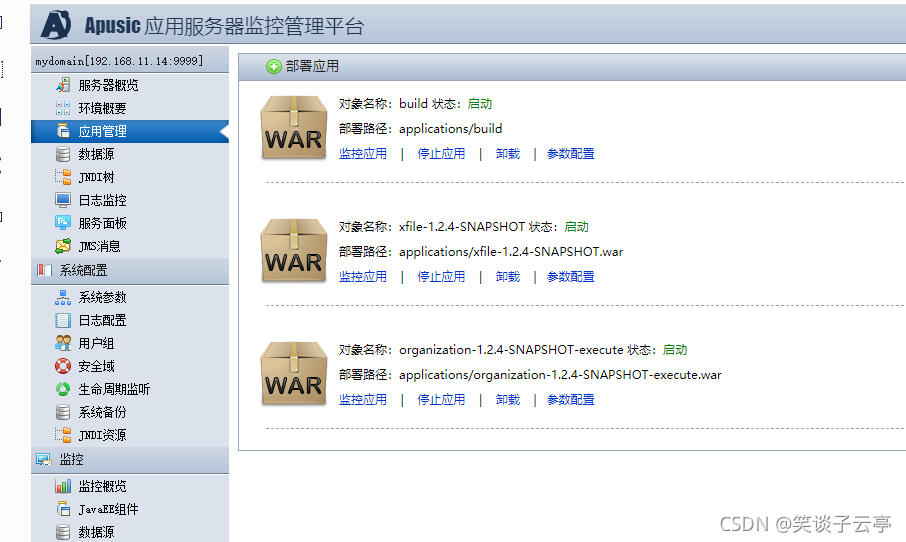Viewport: 906px width, 542px height.
Task: Click 停止应用 for xfile-1.2.4-SNAPSHOT
Action: click(x=441, y=277)
